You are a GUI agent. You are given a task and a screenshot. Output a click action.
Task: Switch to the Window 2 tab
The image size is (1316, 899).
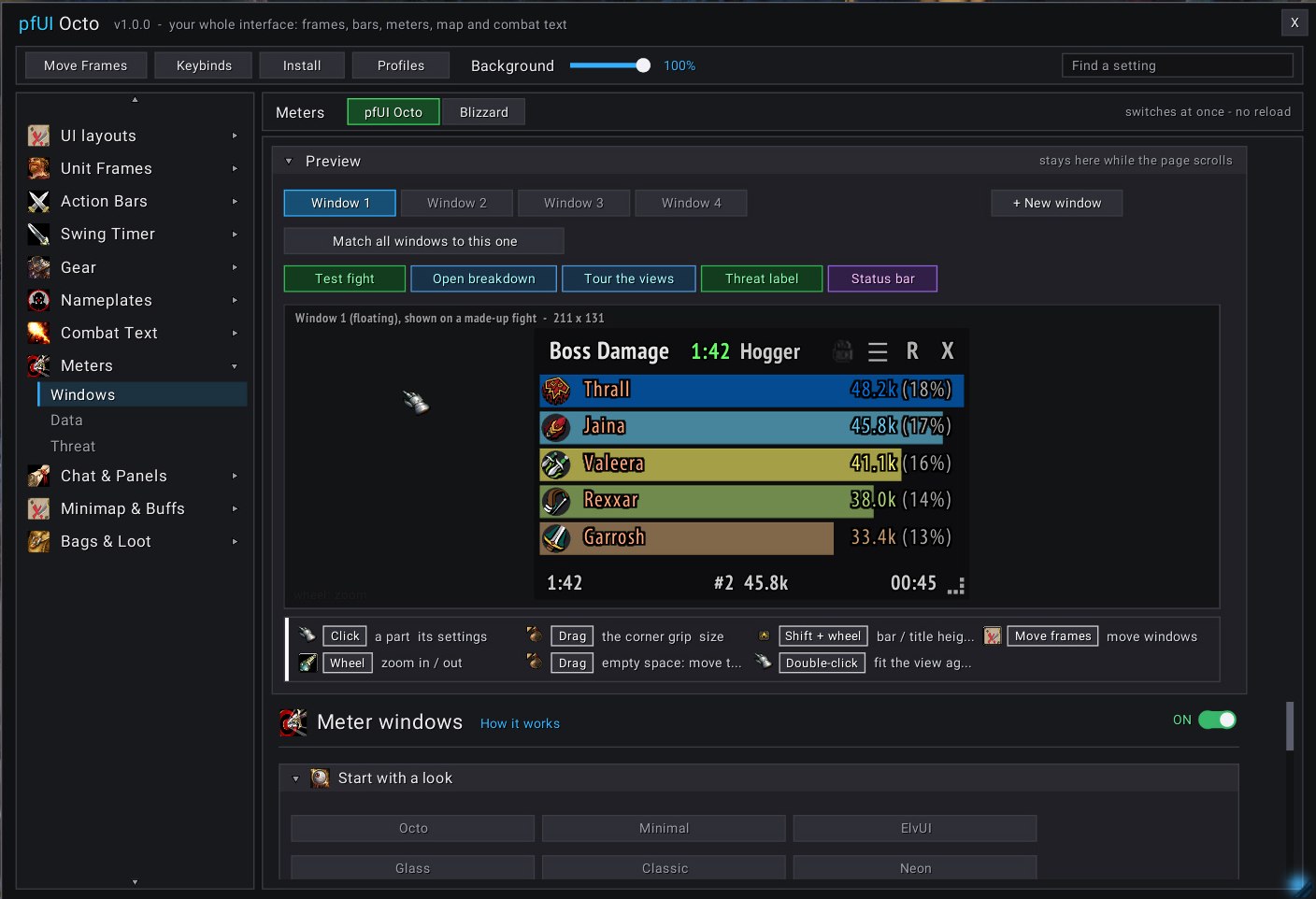click(x=457, y=203)
